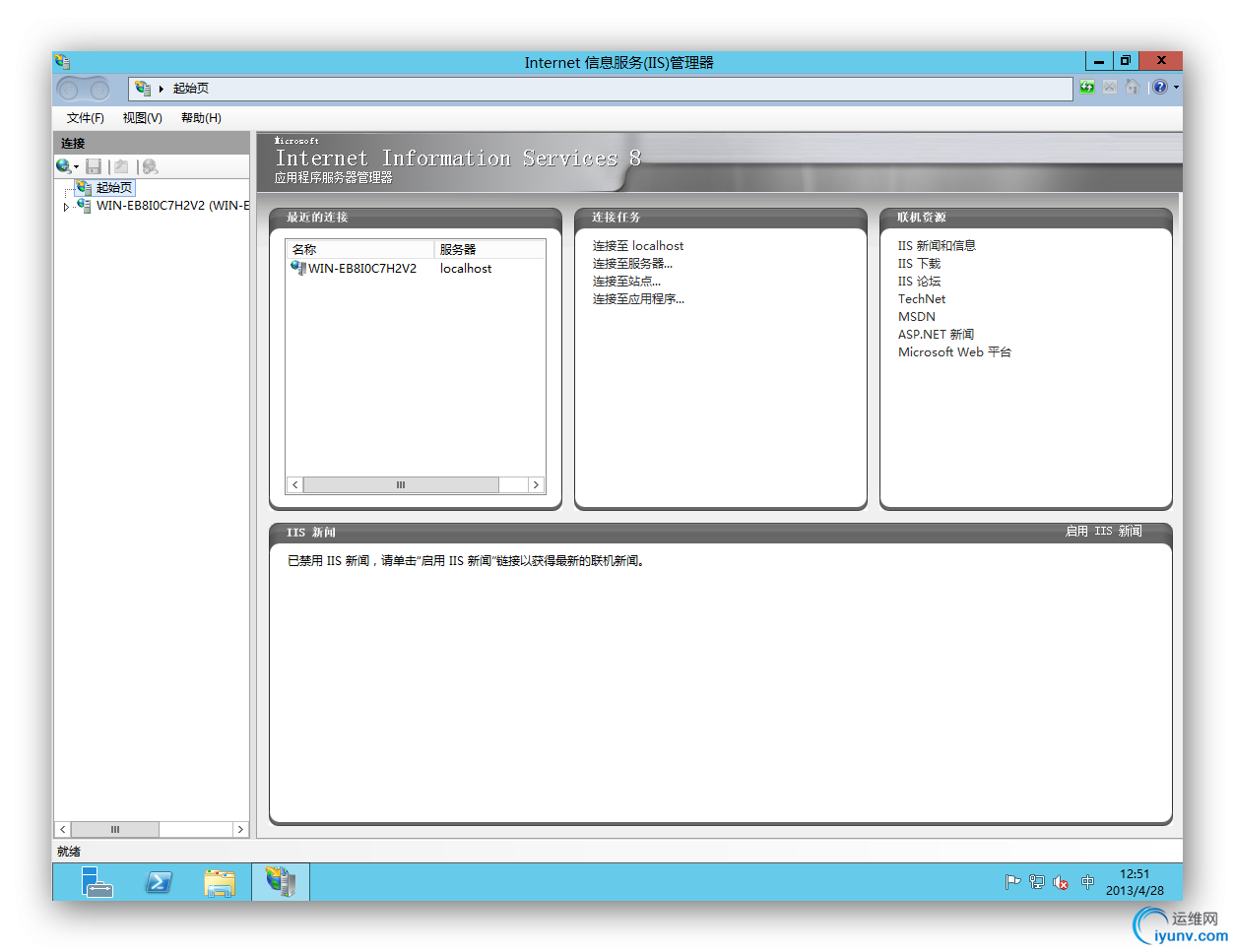Click the green Refresh page icon
Screen dimensions: 1234x952
tap(1087, 88)
